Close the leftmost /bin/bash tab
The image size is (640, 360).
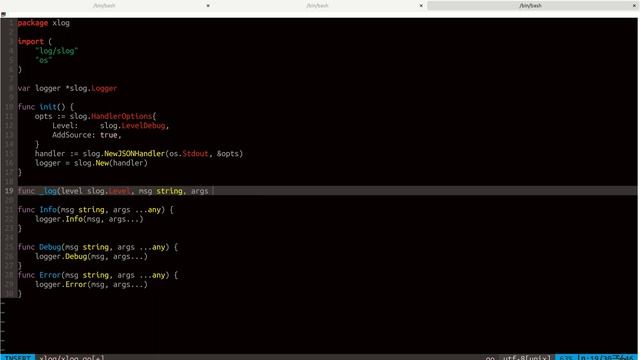click(208, 5)
